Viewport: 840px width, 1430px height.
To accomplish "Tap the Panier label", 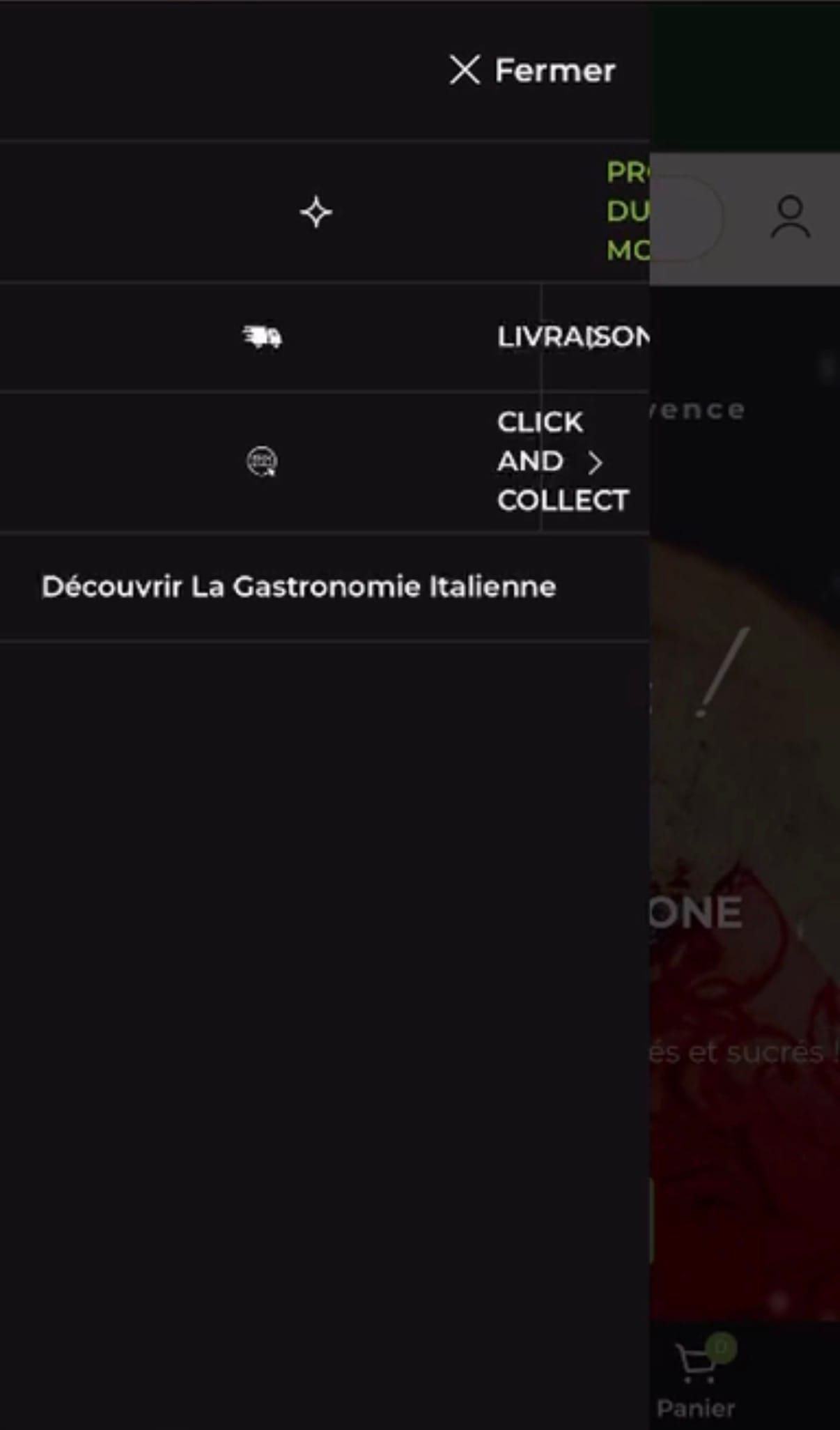I will [x=696, y=1408].
